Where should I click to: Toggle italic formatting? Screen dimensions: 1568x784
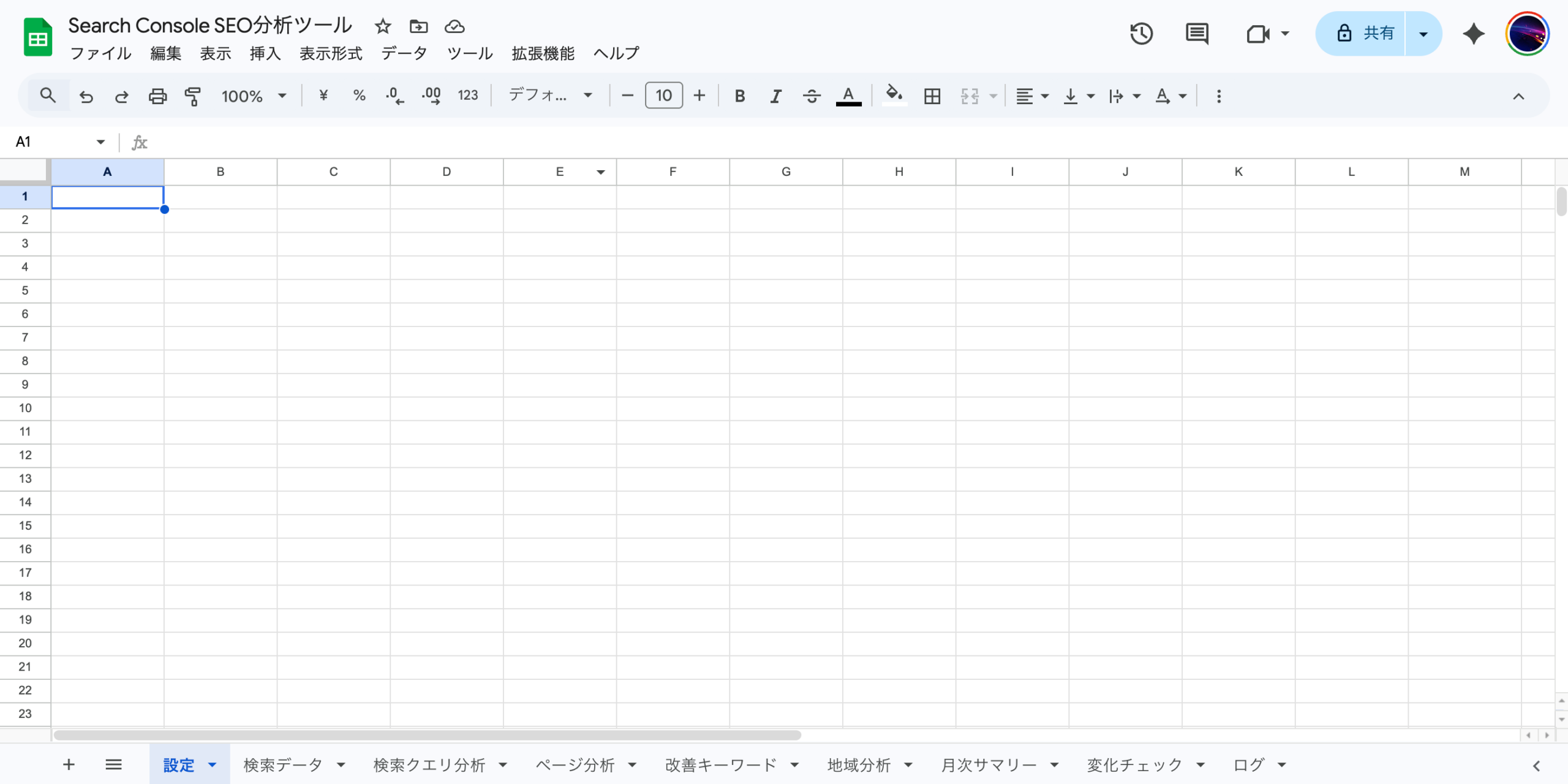[775, 96]
